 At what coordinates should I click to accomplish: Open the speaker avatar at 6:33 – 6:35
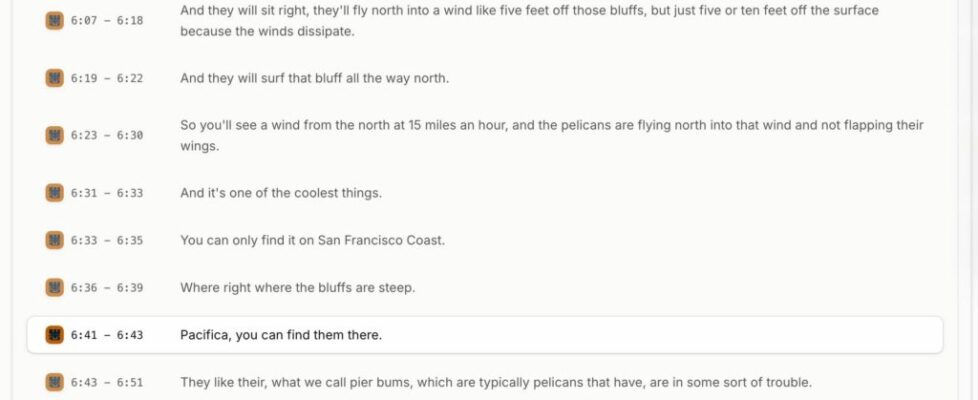(54, 240)
